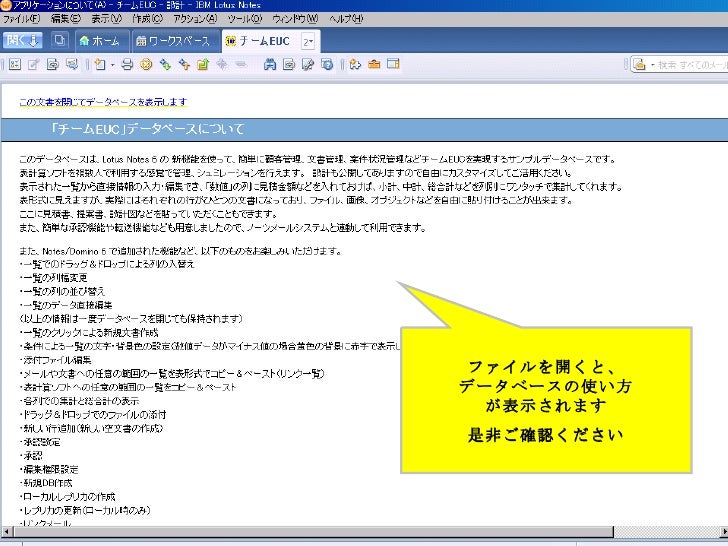Click the line ・ローカルレプリカの作成
Image resolution: width=728 pixels, height=546 pixels.
point(68,497)
